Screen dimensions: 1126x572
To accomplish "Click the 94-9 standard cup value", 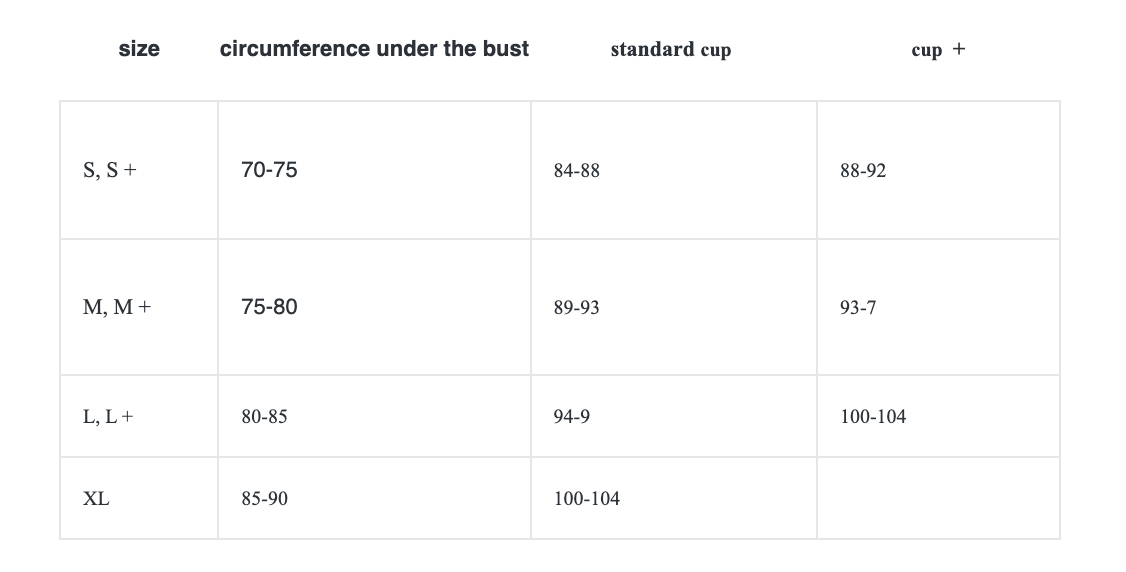I will point(571,417).
